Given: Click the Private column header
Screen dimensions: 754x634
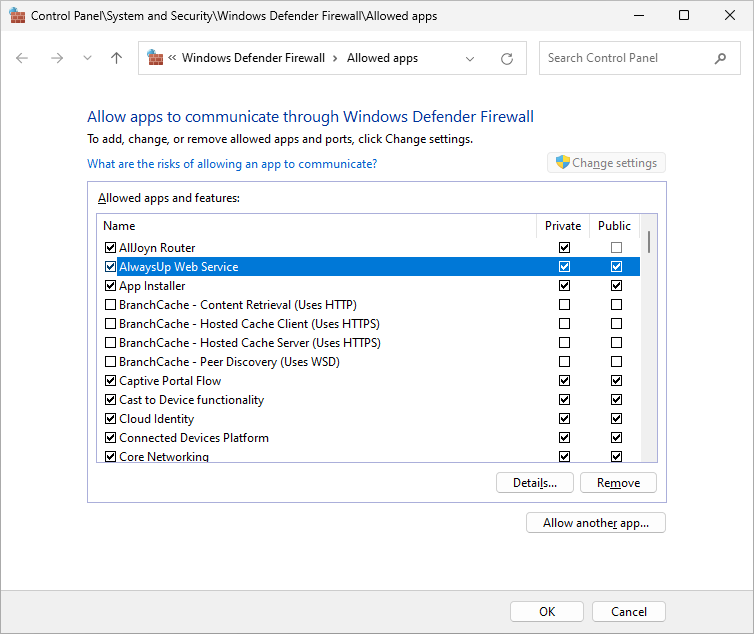Looking at the screenshot, I should point(563,226).
